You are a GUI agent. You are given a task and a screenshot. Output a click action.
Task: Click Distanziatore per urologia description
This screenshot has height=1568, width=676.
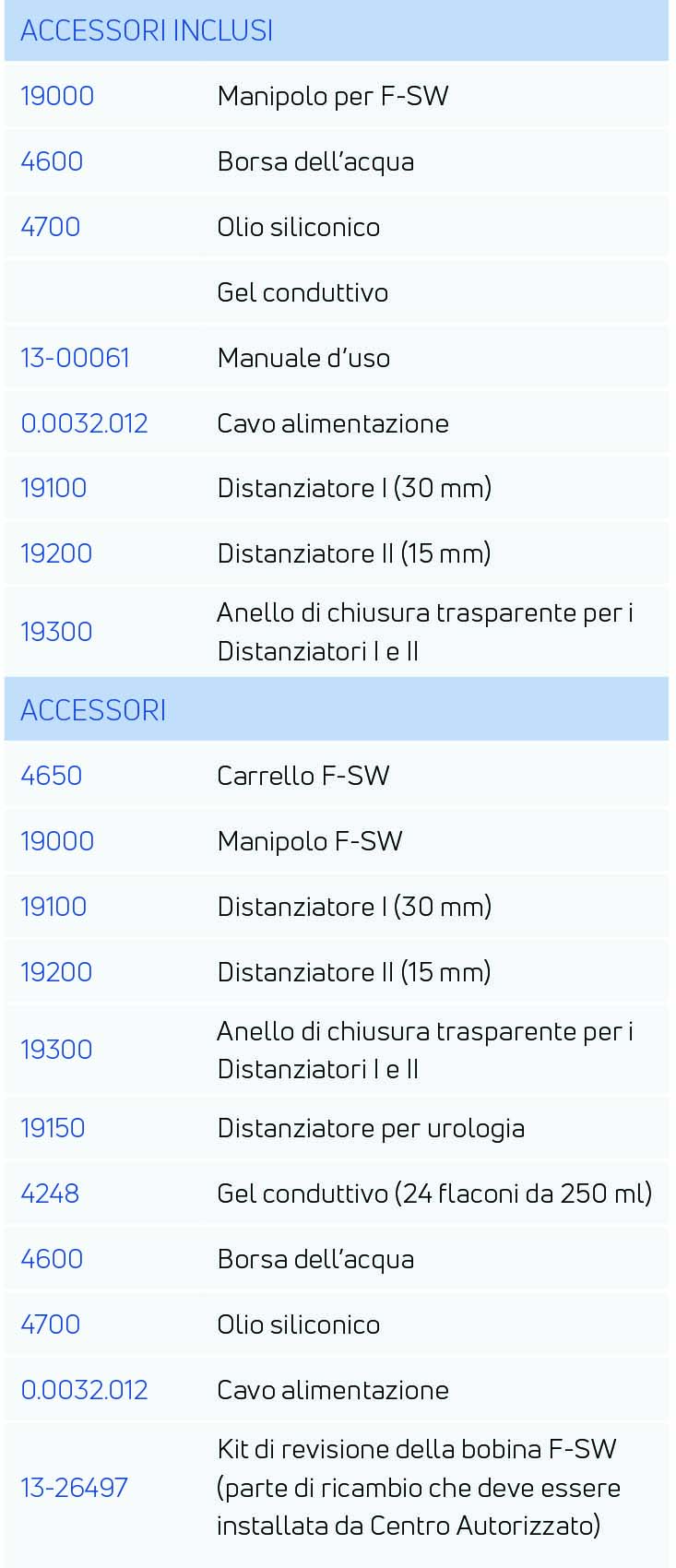[371, 1127]
